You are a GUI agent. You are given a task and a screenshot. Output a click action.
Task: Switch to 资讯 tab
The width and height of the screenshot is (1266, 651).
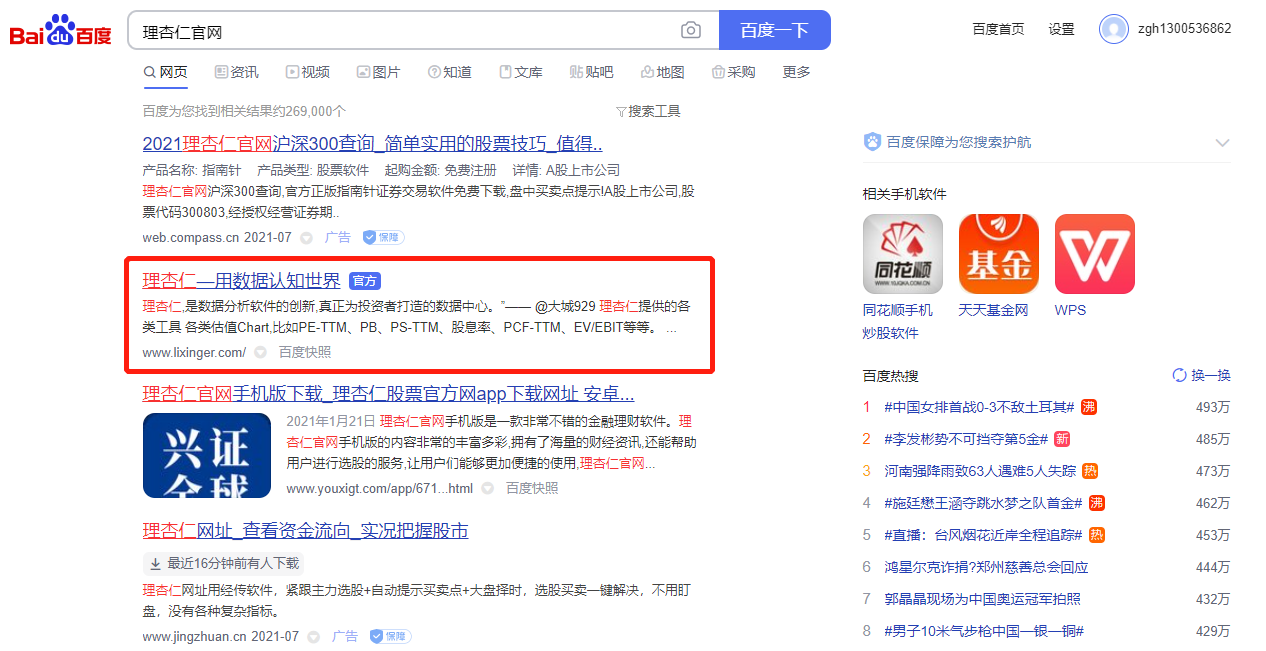(236, 72)
